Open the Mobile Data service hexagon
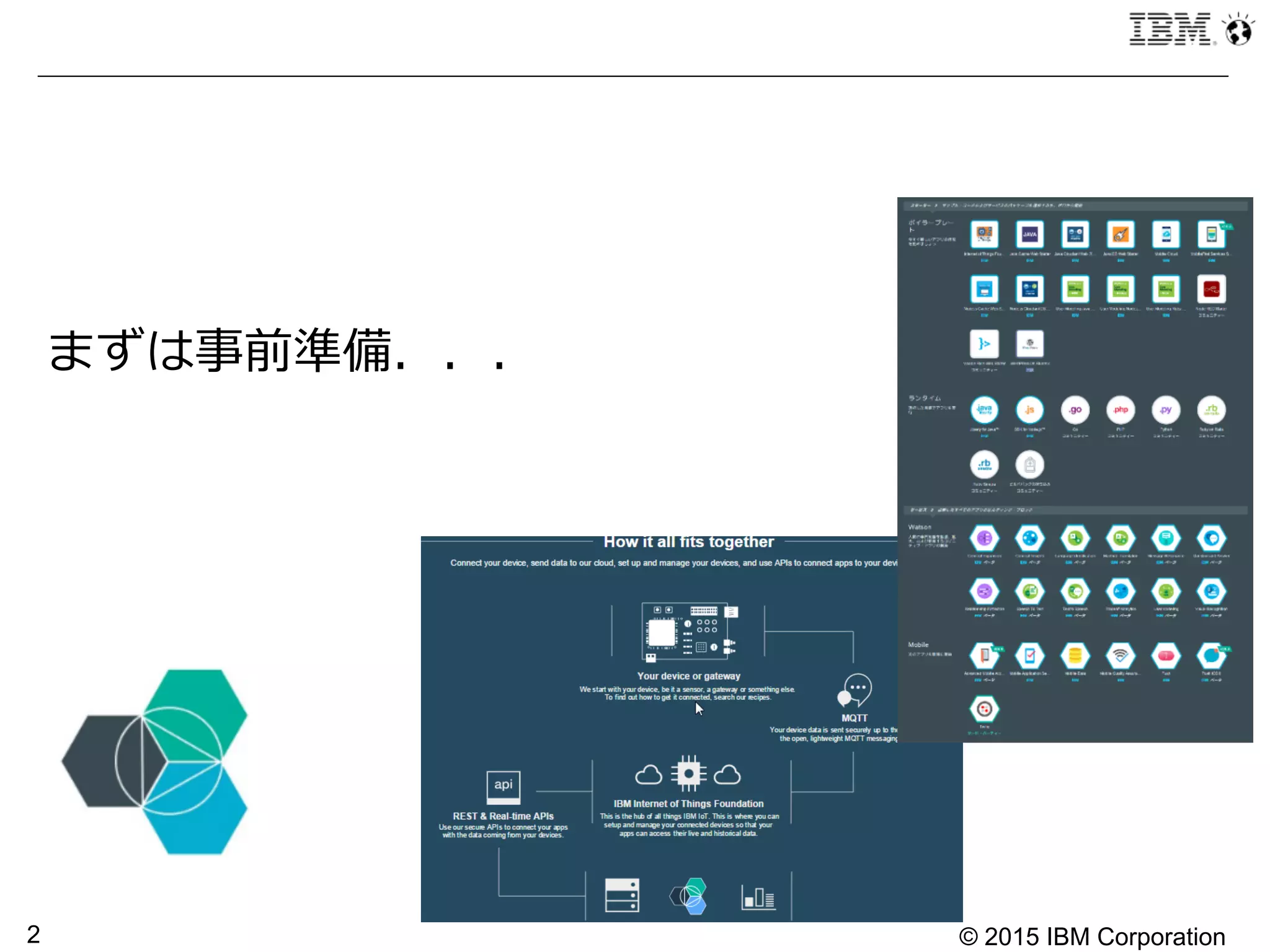This screenshot has width=1270, height=952. click(1075, 656)
